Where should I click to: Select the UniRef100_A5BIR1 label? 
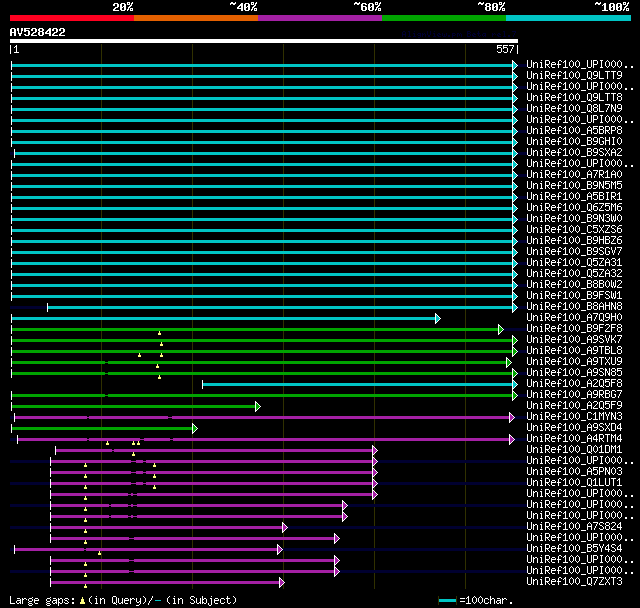[574, 197]
